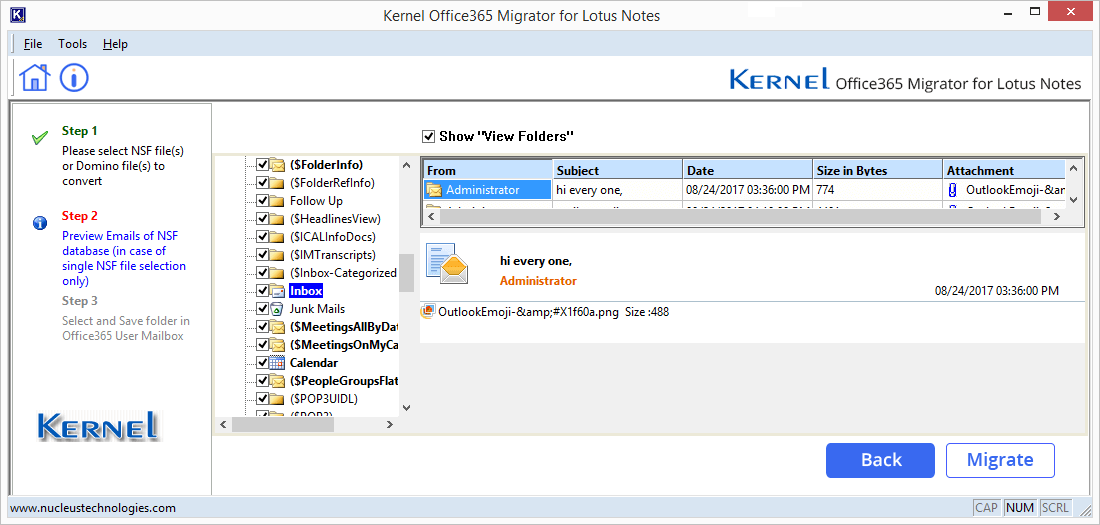Click the ($IMTranscripts) folder icon
Viewport: 1100px width, 525px height.
278,255
